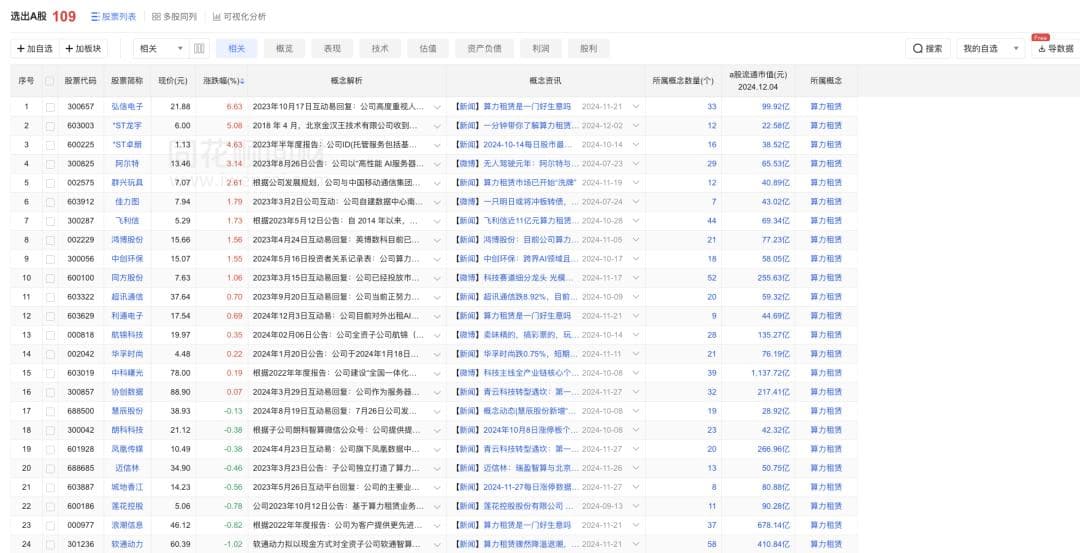Expand 概念解析 chevron for 阿尔特 row
This screenshot has height=553, width=1080.
tap(437, 163)
